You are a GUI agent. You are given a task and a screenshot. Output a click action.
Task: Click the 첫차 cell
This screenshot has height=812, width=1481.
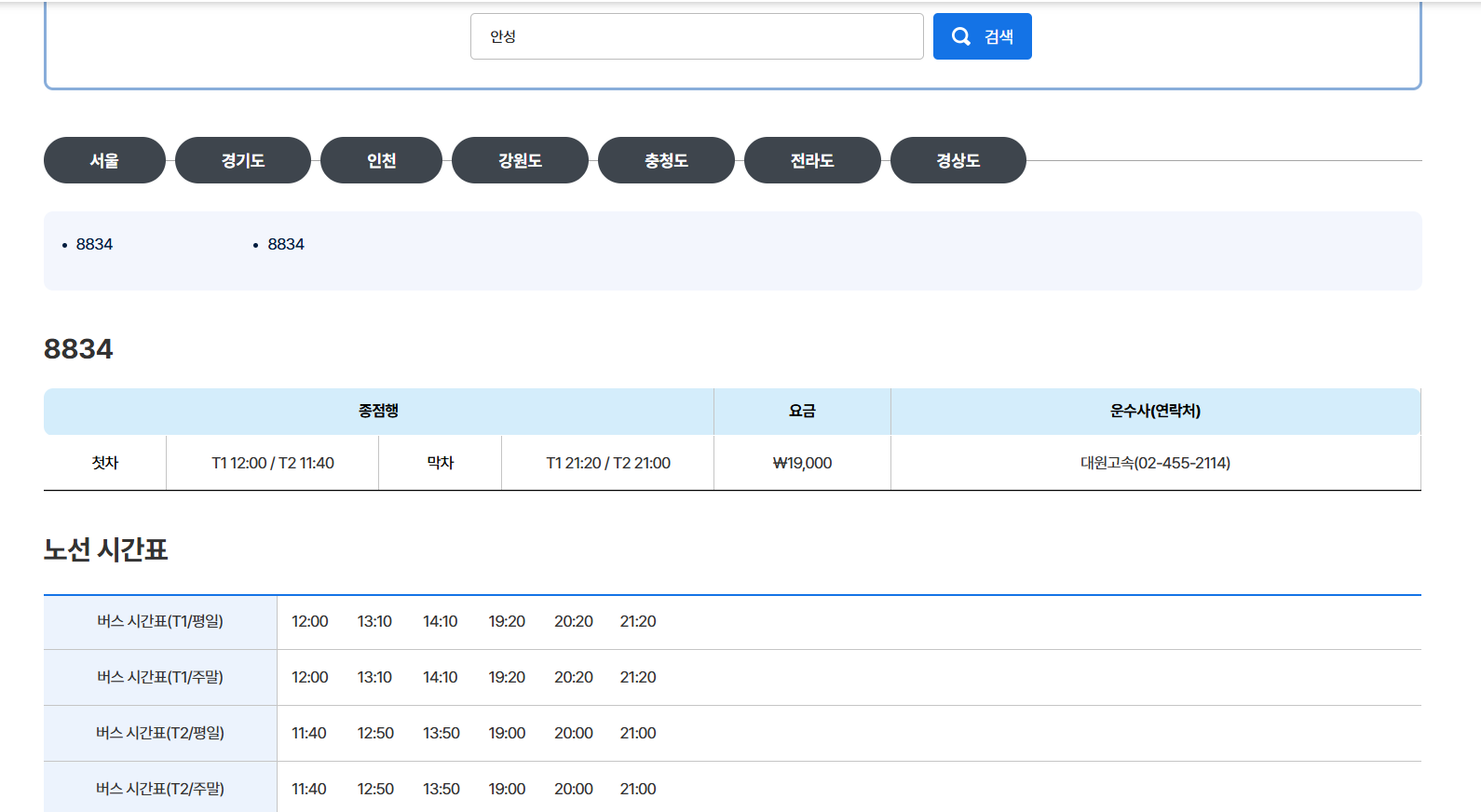[105, 463]
